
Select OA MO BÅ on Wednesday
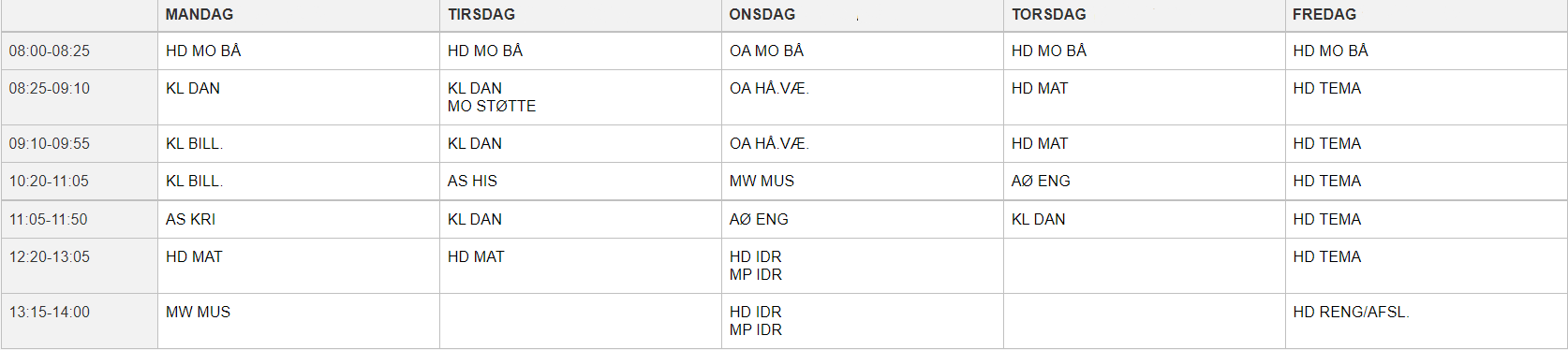[766, 51]
